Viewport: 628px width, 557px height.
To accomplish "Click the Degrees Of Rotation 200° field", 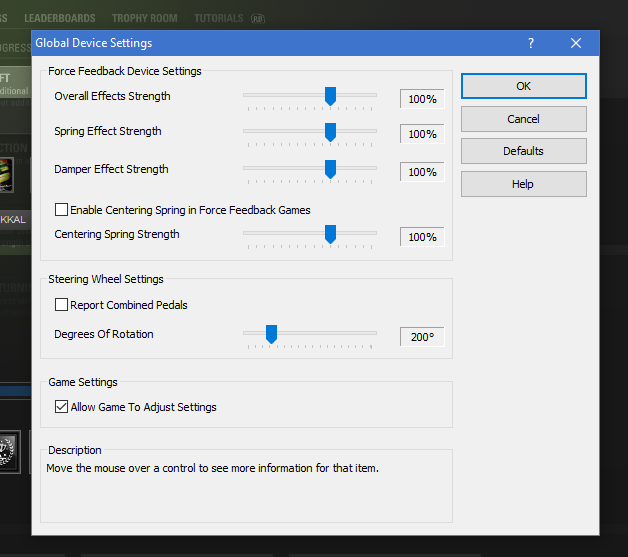I will (x=422, y=337).
